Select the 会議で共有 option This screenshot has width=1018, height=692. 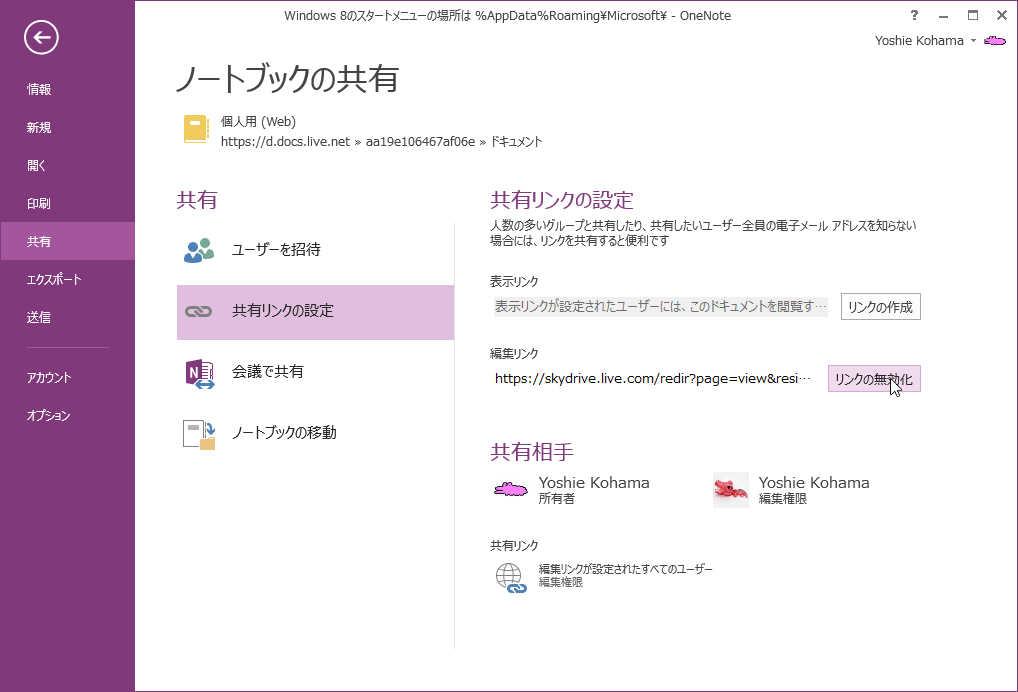pos(316,372)
